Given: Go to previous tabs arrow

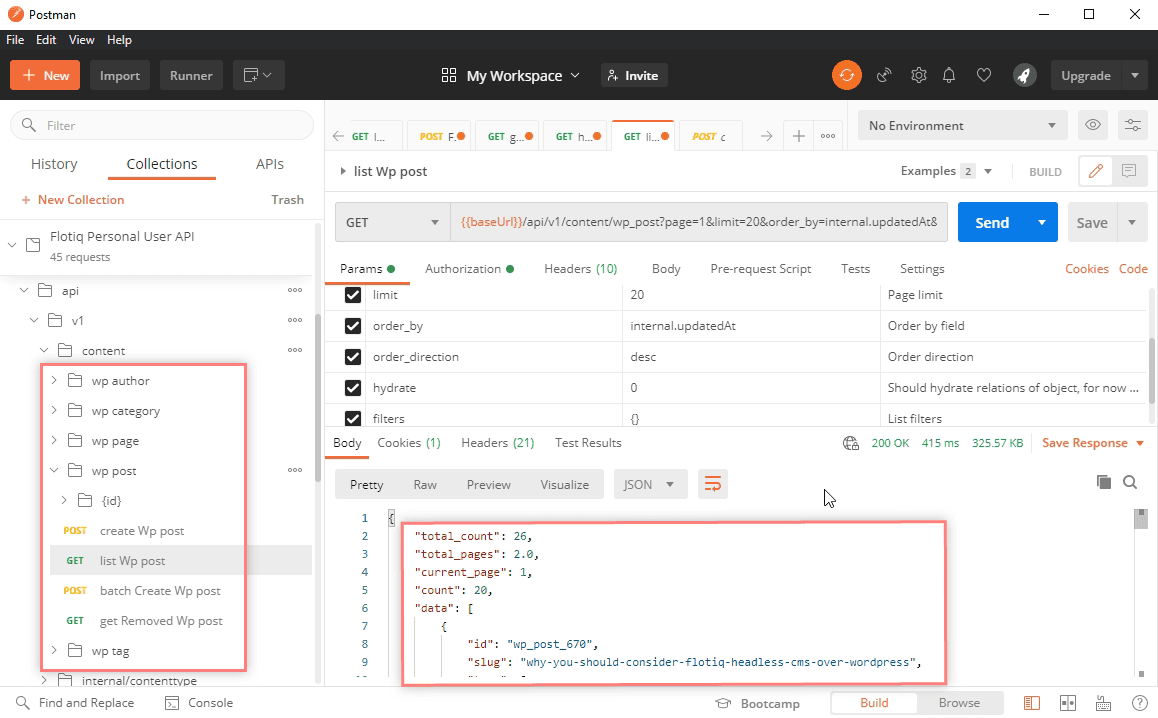Looking at the screenshot, I should (338, 136).
